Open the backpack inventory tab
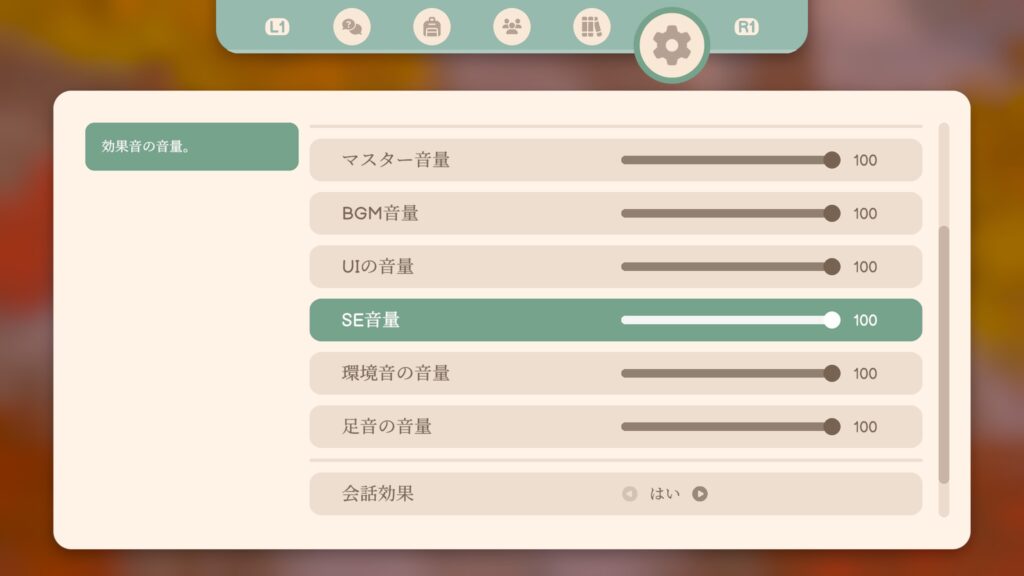Screen dimensions: 1024x576 [x=432, y=27]
